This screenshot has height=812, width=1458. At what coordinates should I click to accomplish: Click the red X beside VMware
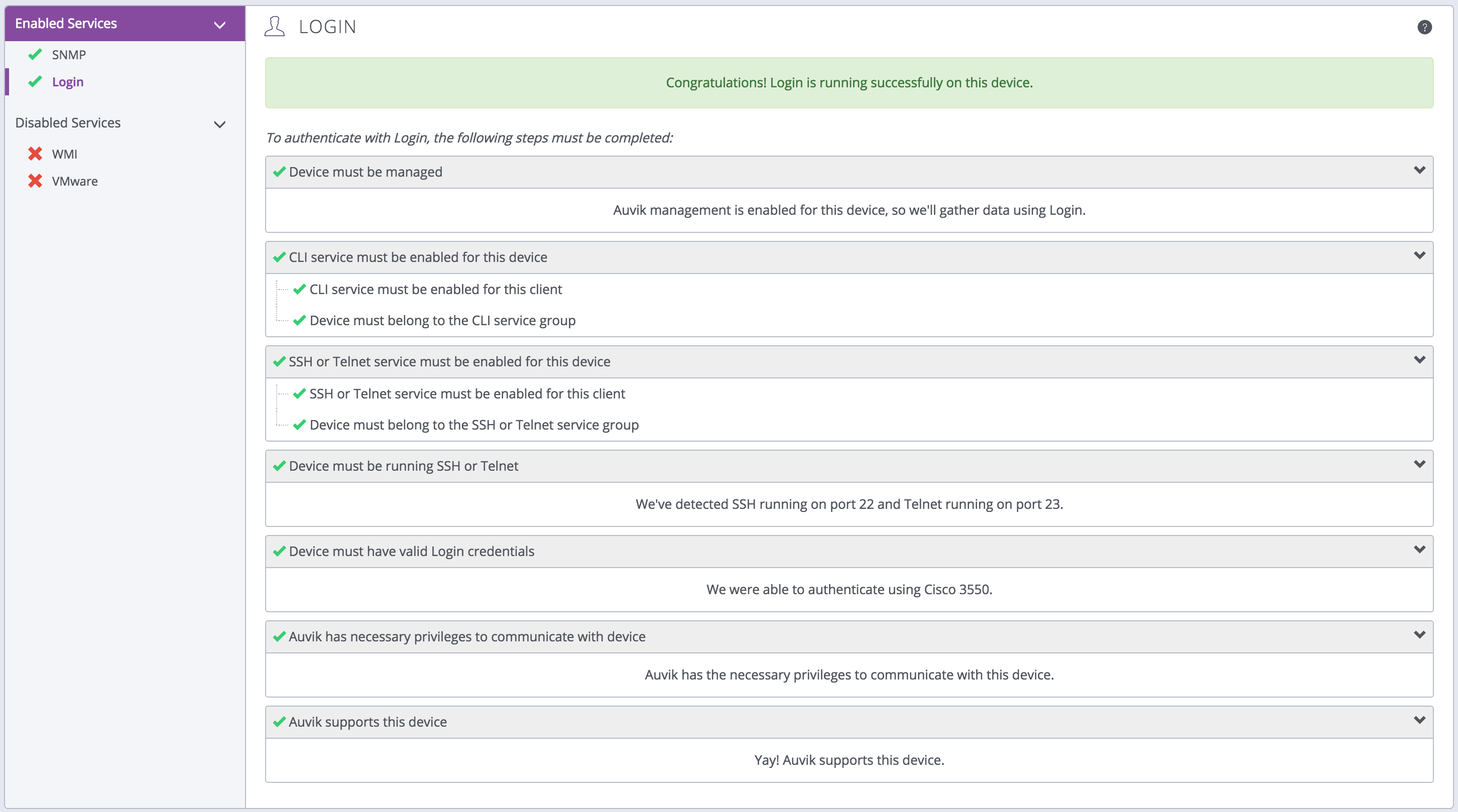[35, 181]
